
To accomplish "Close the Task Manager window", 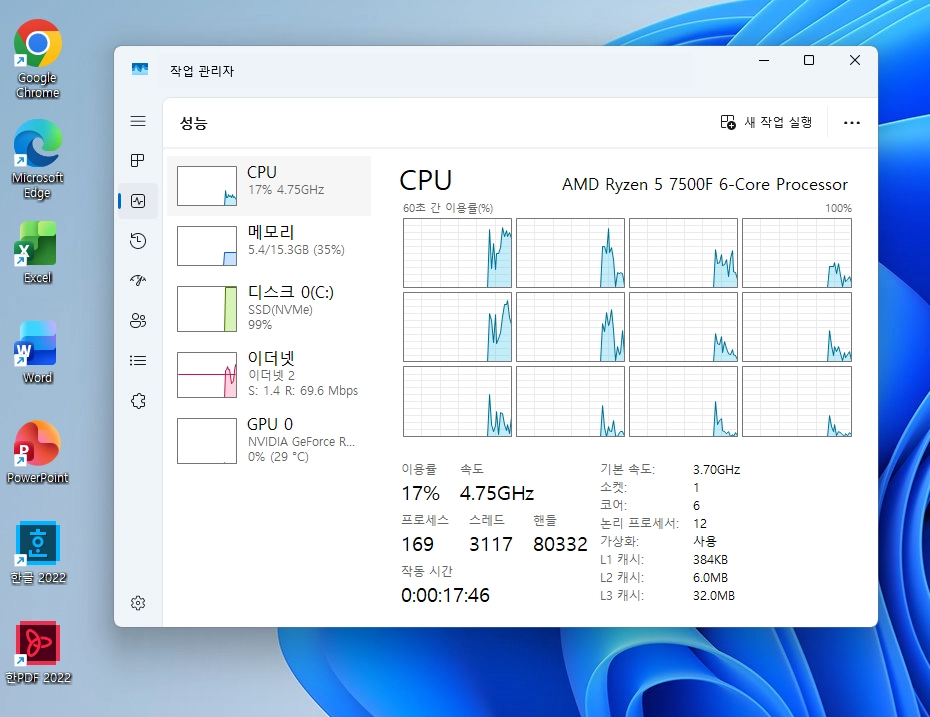I will [855, 60].
